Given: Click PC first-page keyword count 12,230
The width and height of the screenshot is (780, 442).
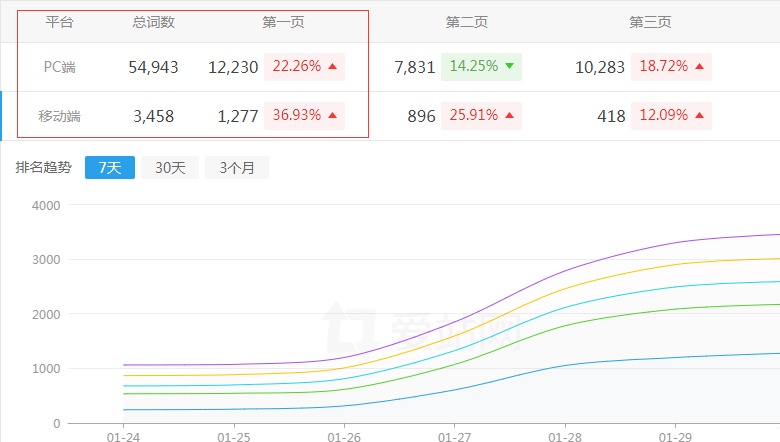Looking at the screenshot, I should [233, 68].
